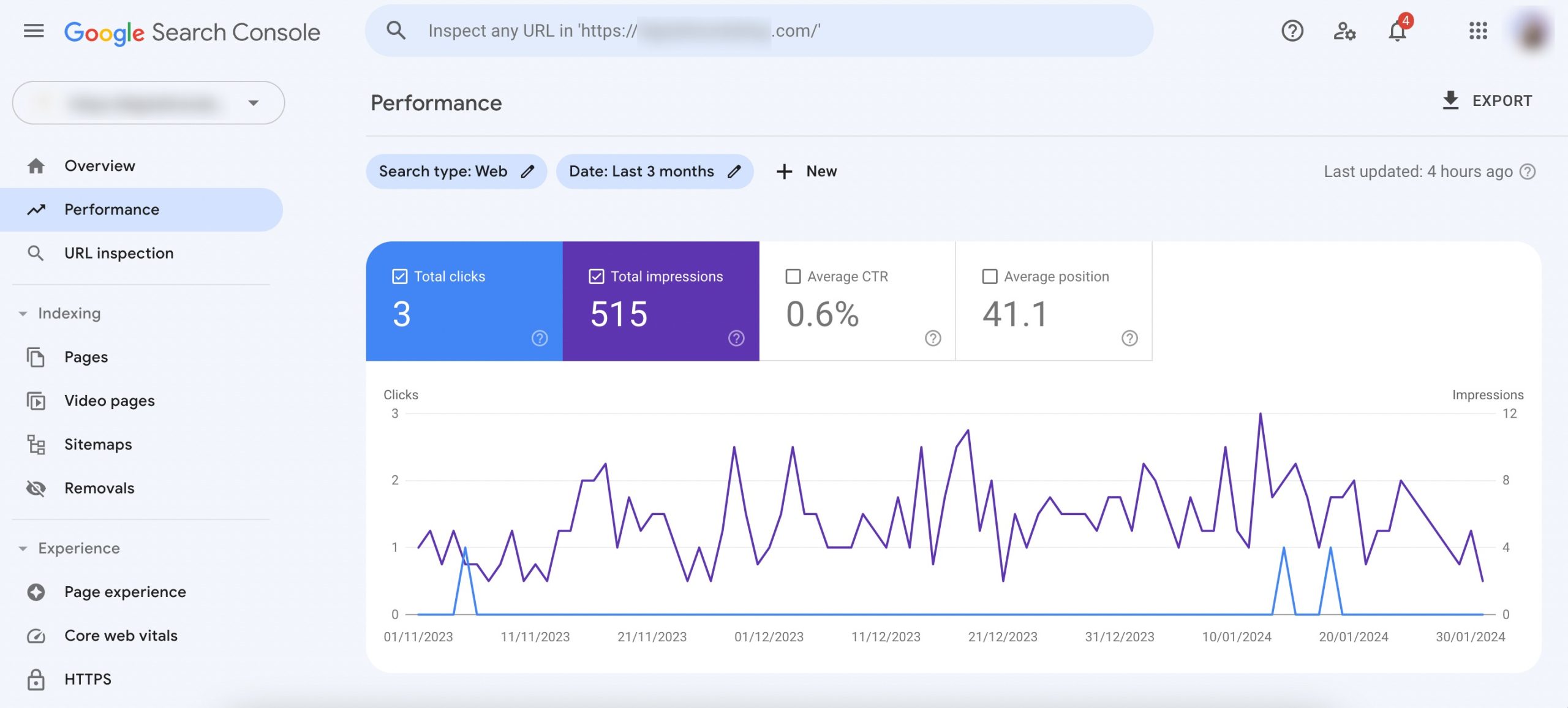Click the Google apps grid icon
Image resolution: width=1568 pixels, height=708 pixels.
tap(1477, 30)
